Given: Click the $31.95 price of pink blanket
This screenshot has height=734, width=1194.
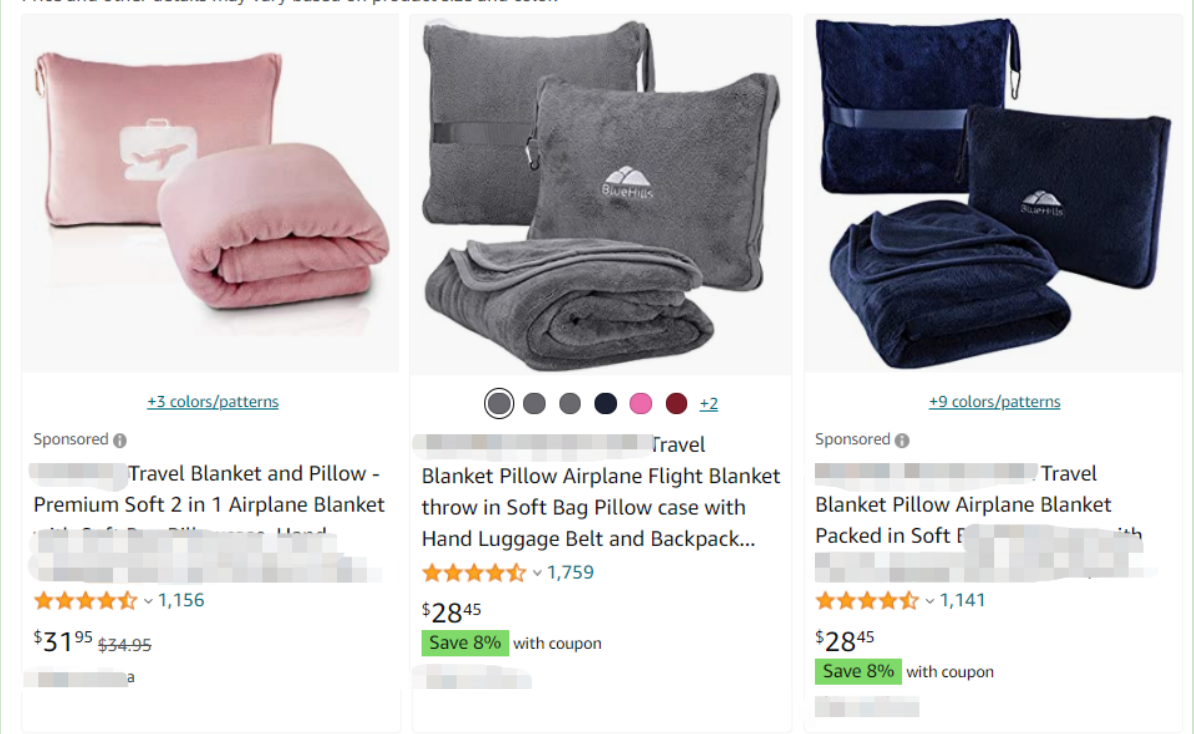Looking at the screenshot, I should (63, 641).
